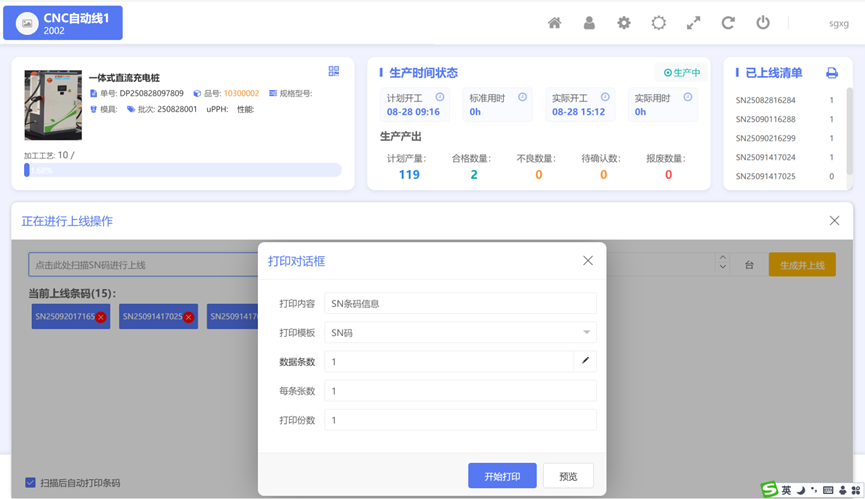Click the 开始打印 button
Screen dimensions: 865x499
coord(502,476)
